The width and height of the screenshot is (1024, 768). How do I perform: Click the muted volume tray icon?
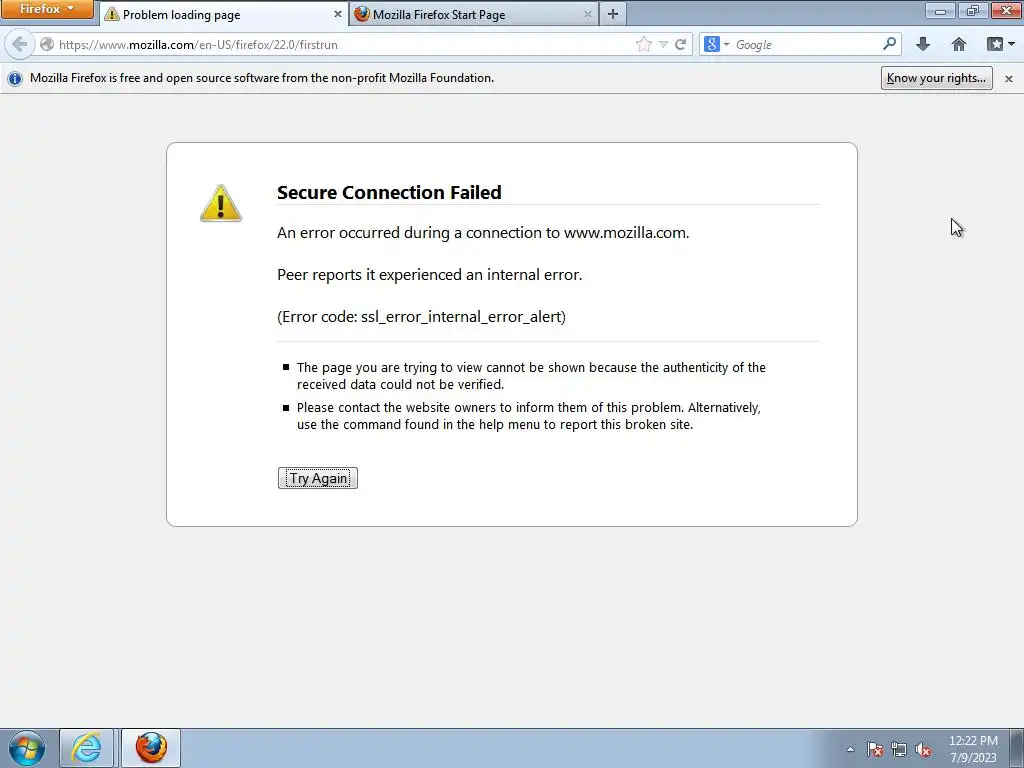point(923,749)
